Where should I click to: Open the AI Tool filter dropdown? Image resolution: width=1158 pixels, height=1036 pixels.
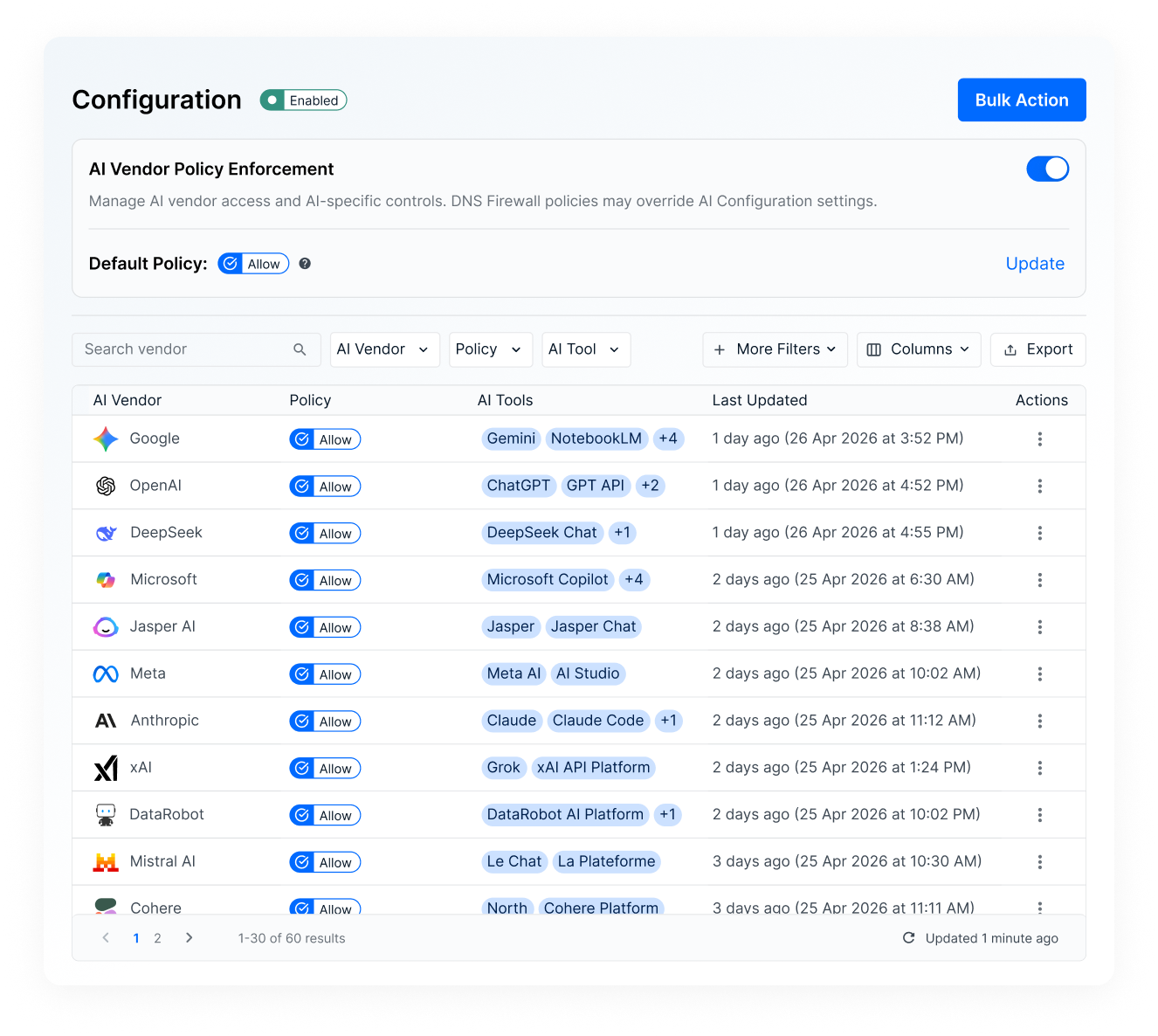coord(586,349)
